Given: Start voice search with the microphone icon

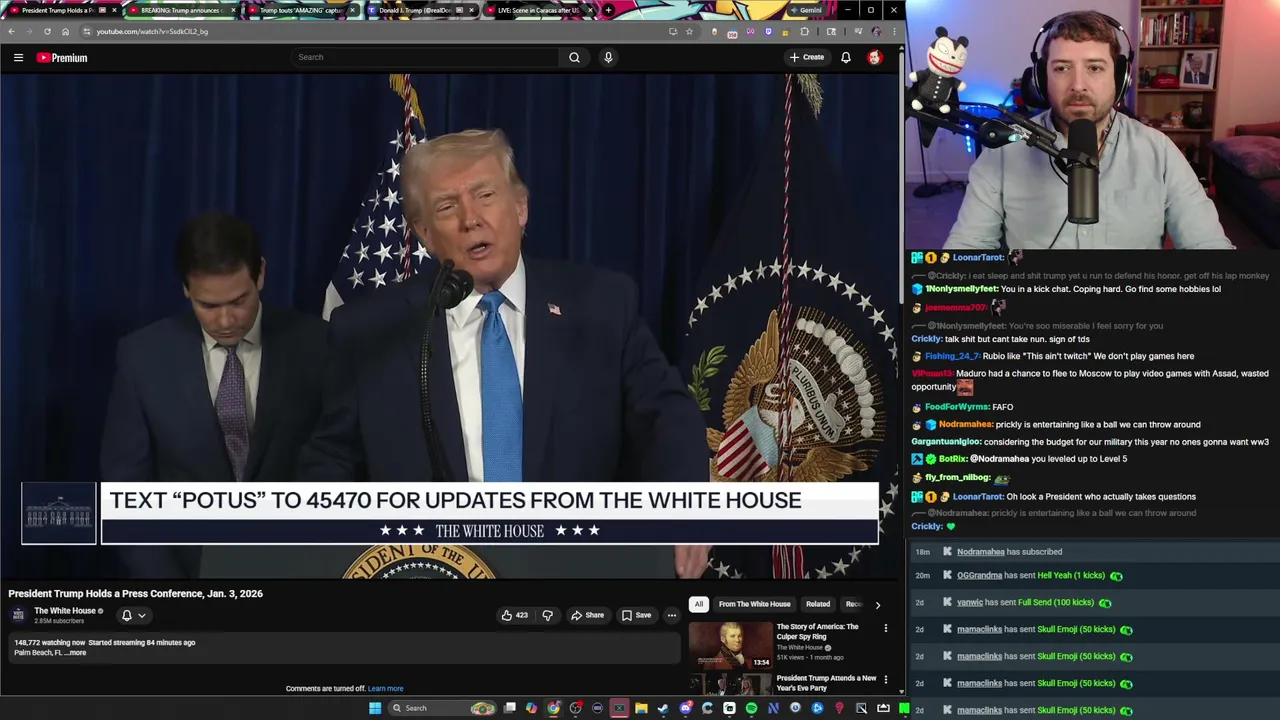Looking at the screenshot, I should tap(608, 57).
